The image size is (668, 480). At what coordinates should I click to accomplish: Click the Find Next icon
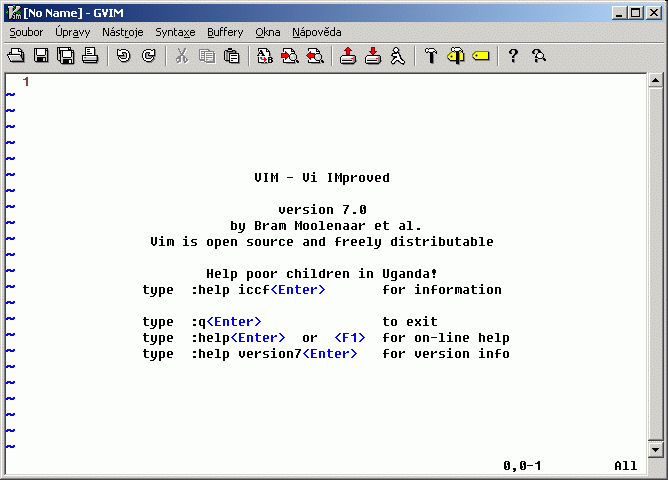coord(290,56)
